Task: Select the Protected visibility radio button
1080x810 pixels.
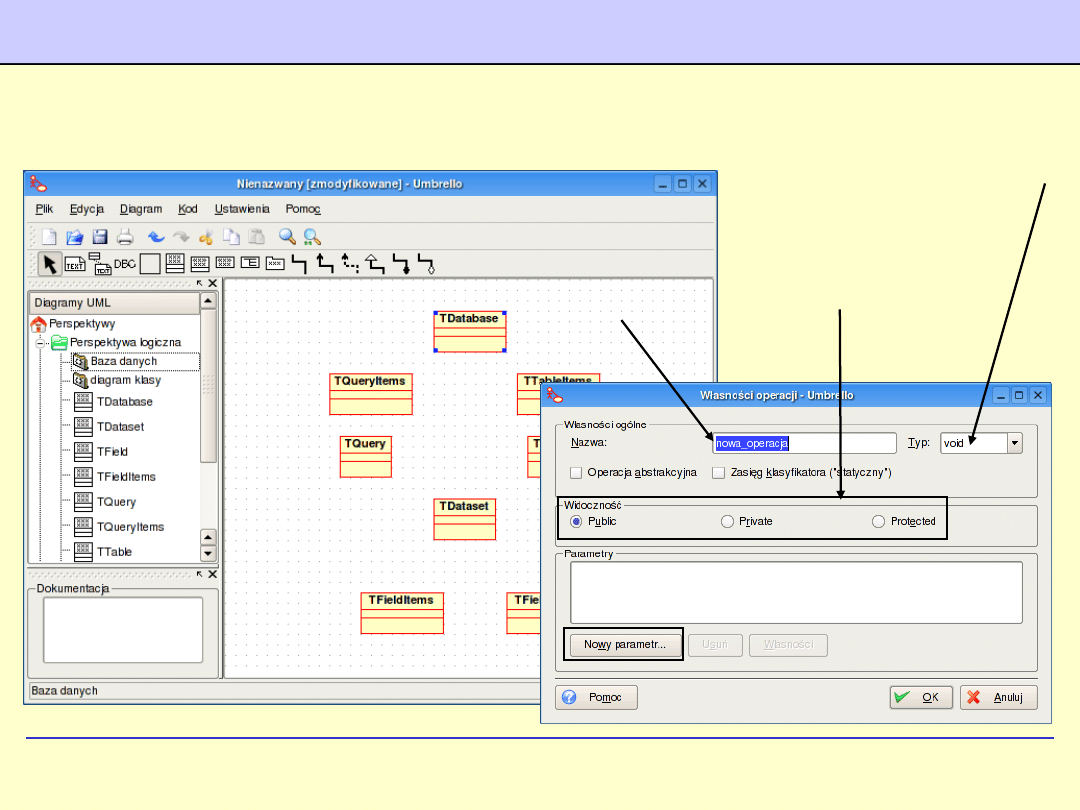Action: [878, 521]
